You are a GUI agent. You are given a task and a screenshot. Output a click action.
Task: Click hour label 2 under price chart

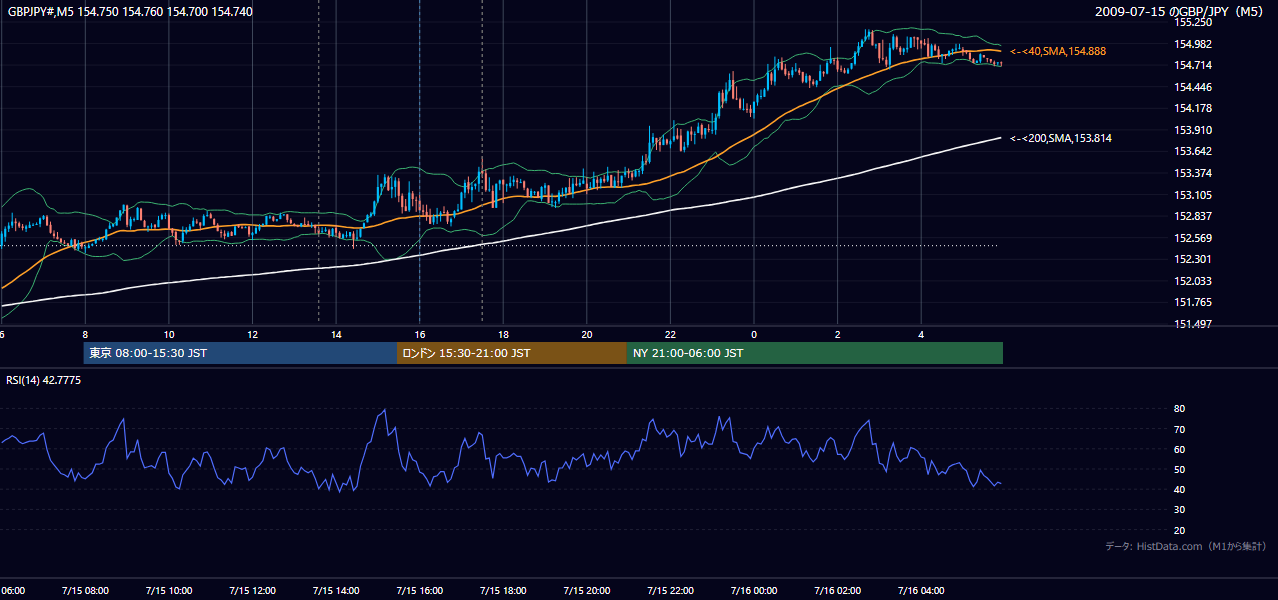click(x=837, y=334)
